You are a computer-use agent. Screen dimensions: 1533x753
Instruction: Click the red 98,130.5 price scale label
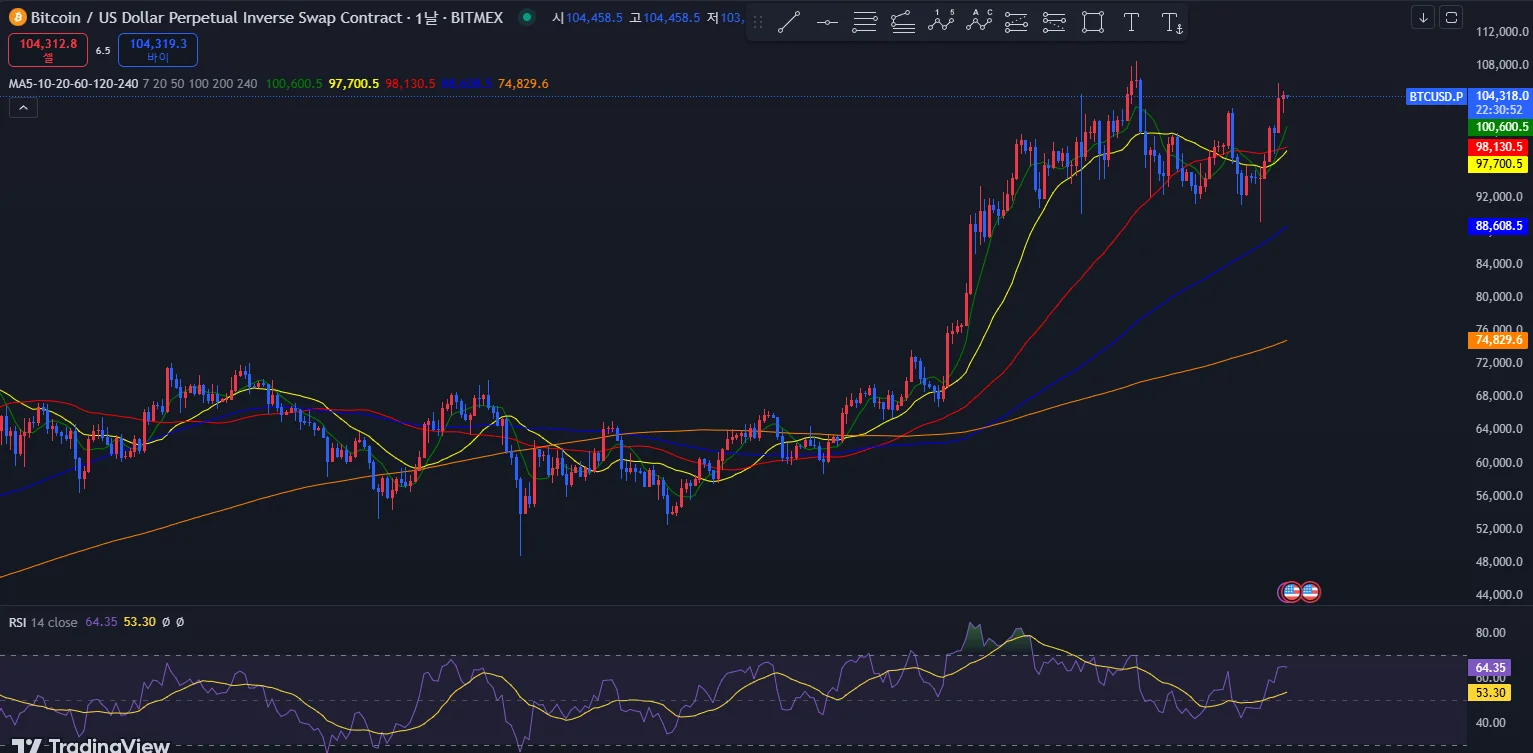coord(1498,146)
